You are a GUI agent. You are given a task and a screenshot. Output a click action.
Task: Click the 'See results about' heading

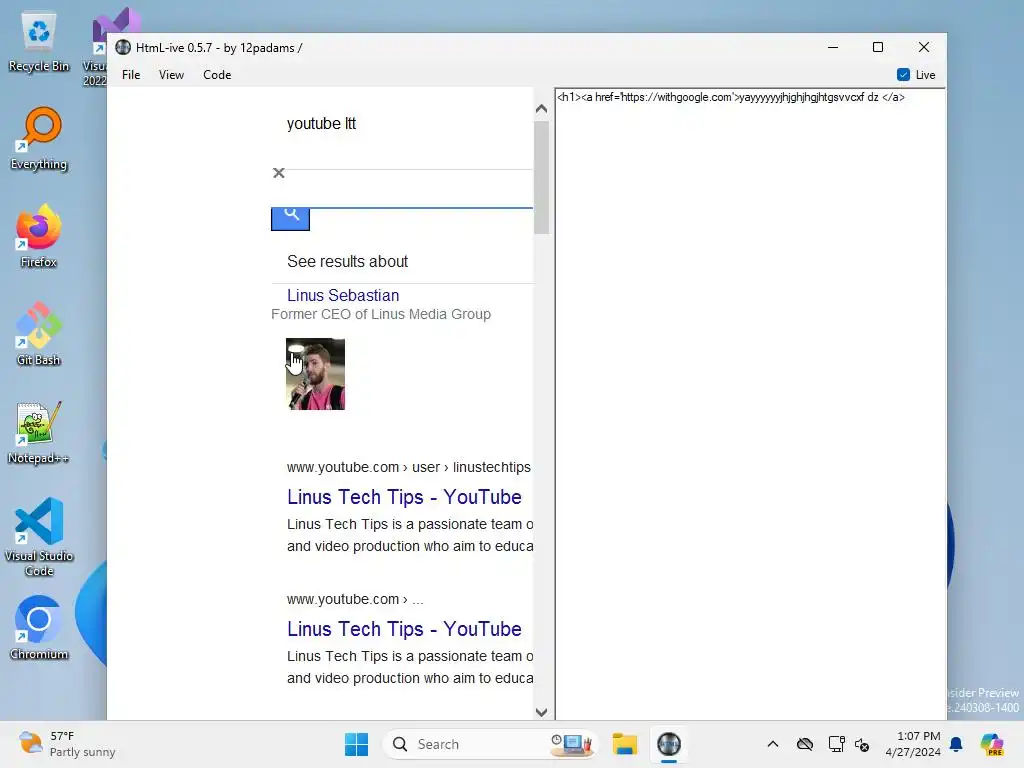347,261
